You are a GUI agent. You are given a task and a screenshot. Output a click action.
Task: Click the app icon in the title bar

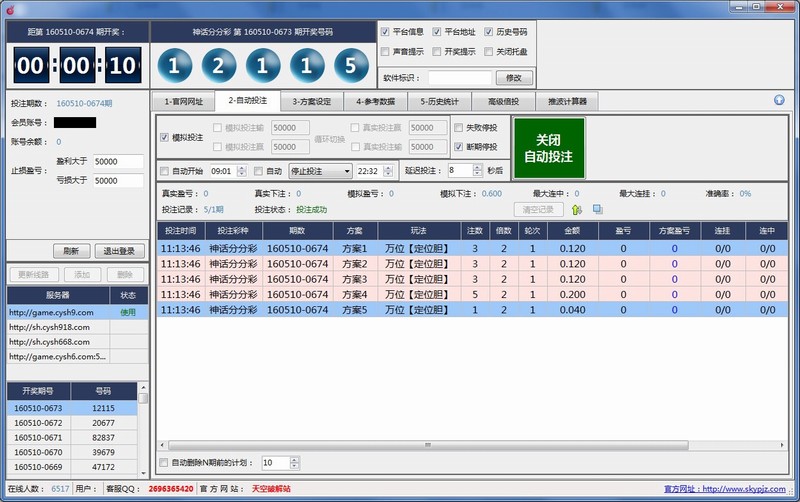[x=10, y=8]
